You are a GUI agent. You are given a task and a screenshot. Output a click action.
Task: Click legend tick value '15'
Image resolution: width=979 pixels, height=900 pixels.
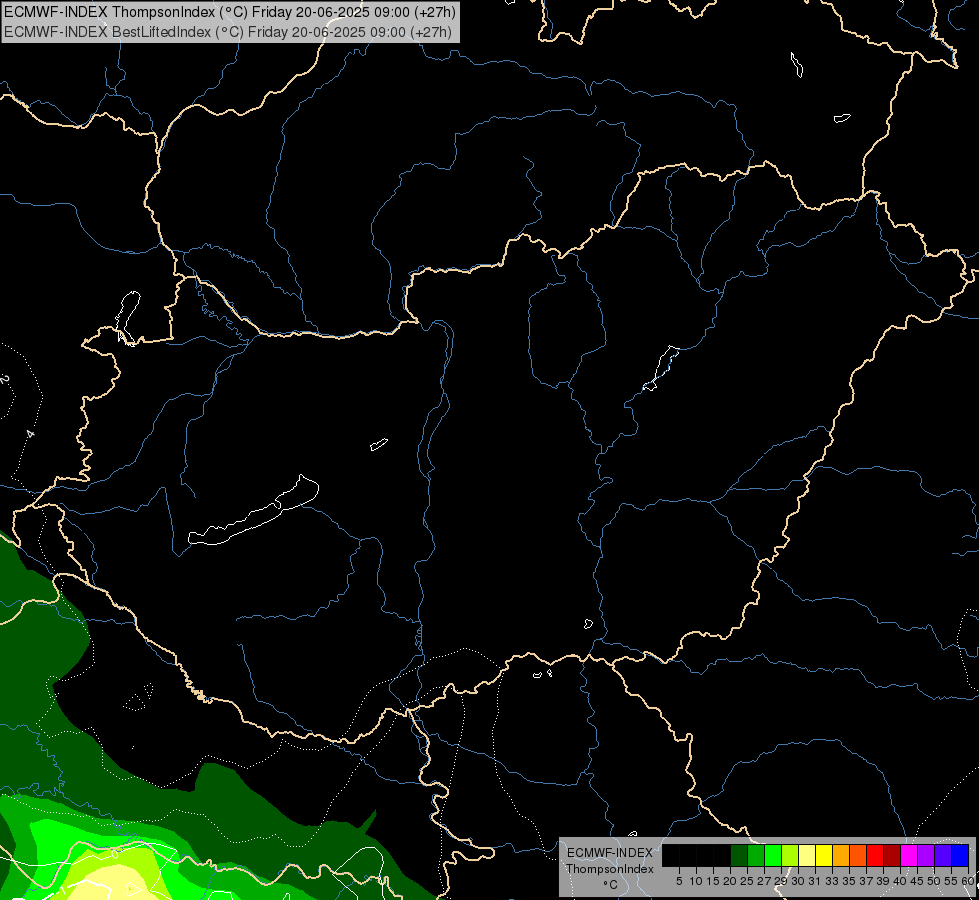[x=714, y=881]
